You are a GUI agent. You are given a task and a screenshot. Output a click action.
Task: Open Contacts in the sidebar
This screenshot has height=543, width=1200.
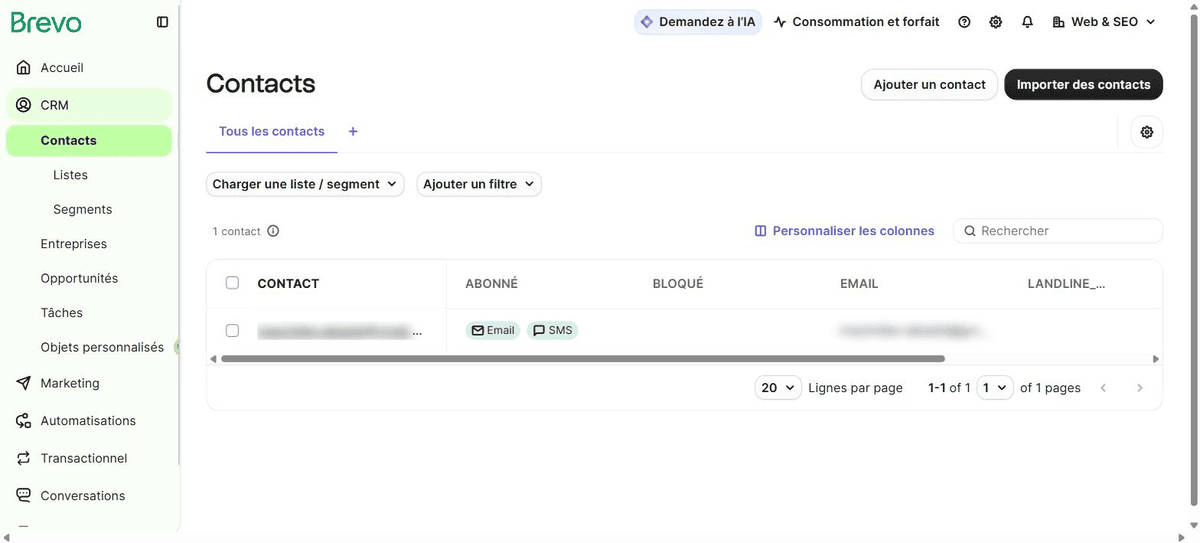(89, 141)
